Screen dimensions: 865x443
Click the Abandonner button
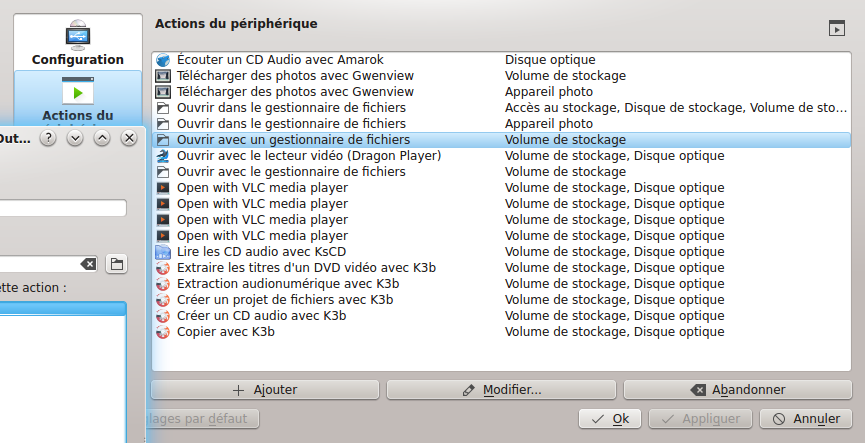[x=738, y=389]
